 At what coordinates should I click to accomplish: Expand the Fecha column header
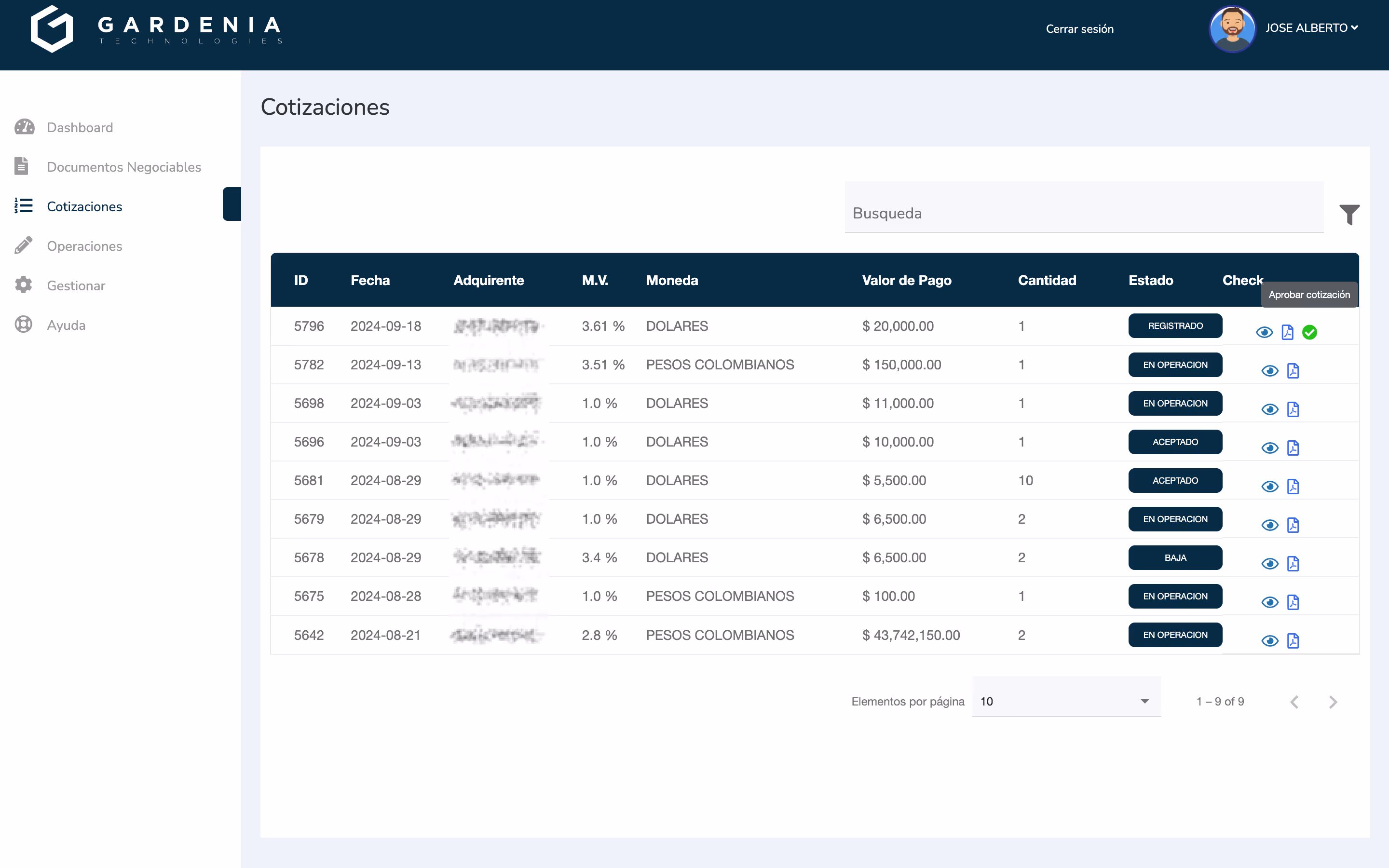pyautogui.click(x=370, y=280)
